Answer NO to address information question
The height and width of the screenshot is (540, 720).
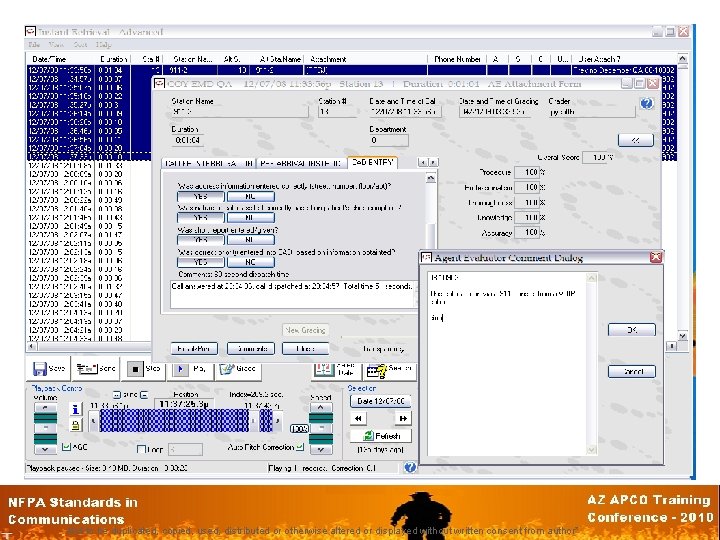click(x=251, y=196)
